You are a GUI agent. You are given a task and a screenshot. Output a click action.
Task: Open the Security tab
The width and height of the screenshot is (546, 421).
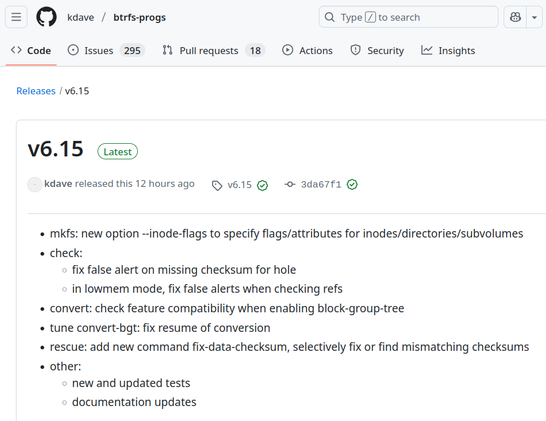tap(377, 50)
